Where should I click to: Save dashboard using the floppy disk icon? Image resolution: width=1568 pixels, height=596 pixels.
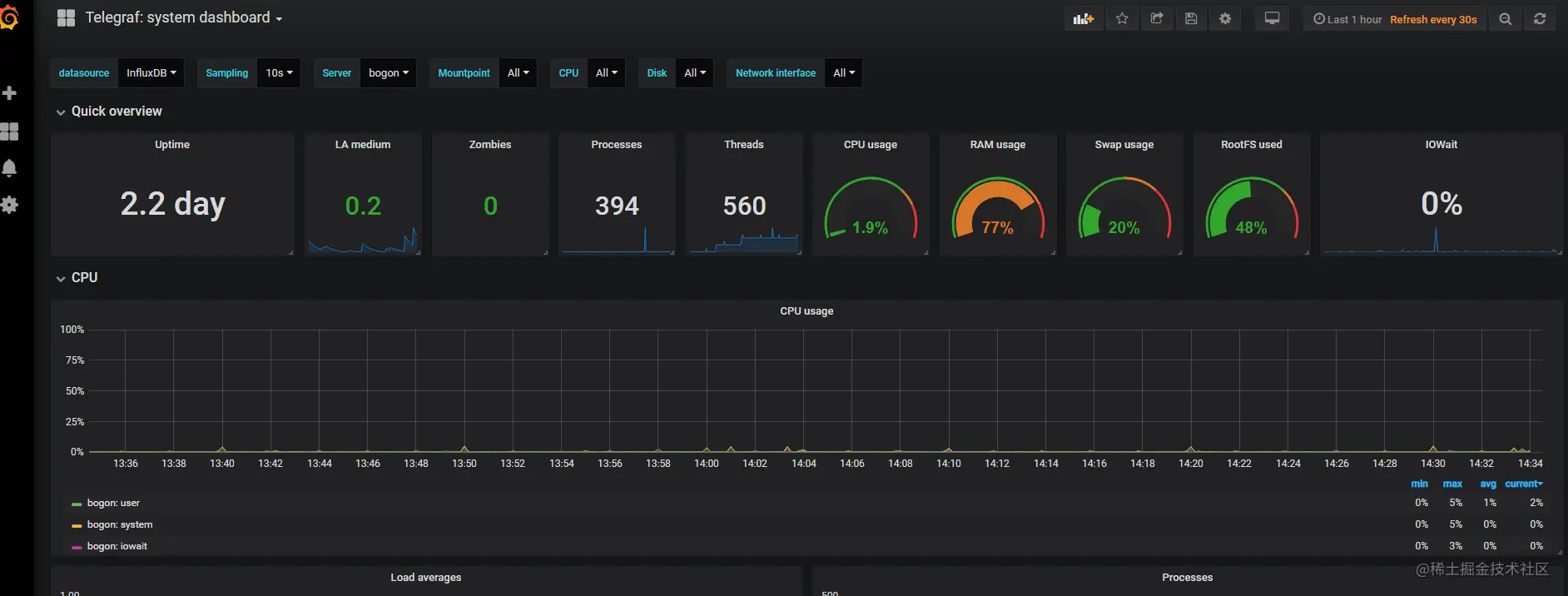pos(1191,18)
